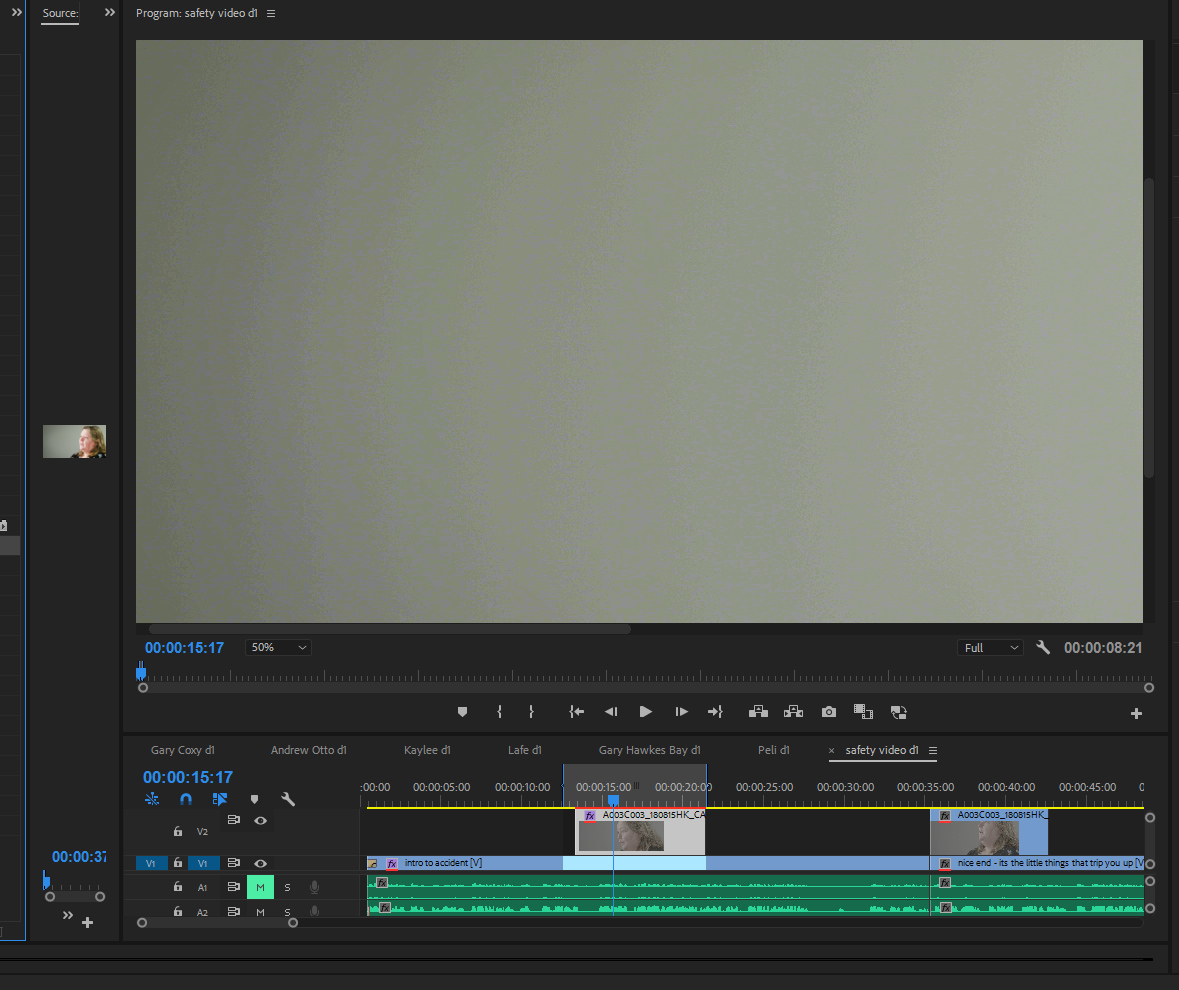This screenshot has height=990, width=1179.
Task: Click the timeline playhead marker
Action: 614,801
